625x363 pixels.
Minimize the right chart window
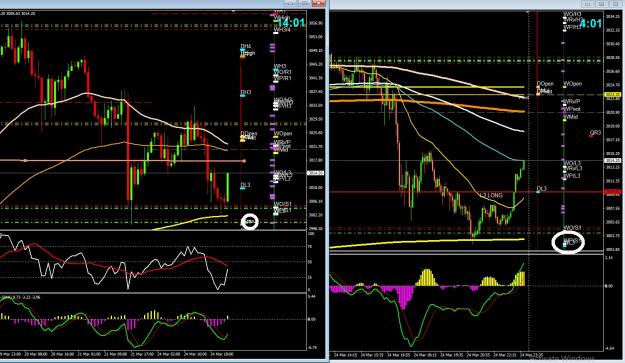(587, 4)
